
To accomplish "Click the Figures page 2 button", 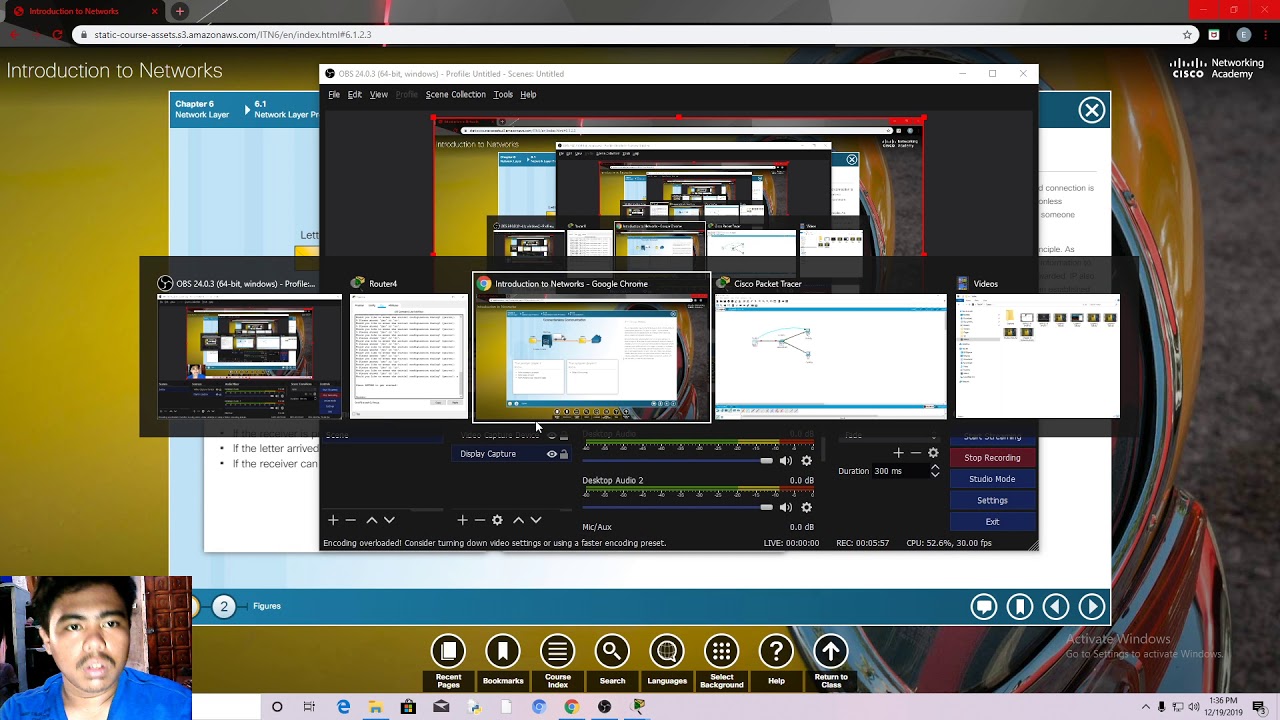I will 224,606.
